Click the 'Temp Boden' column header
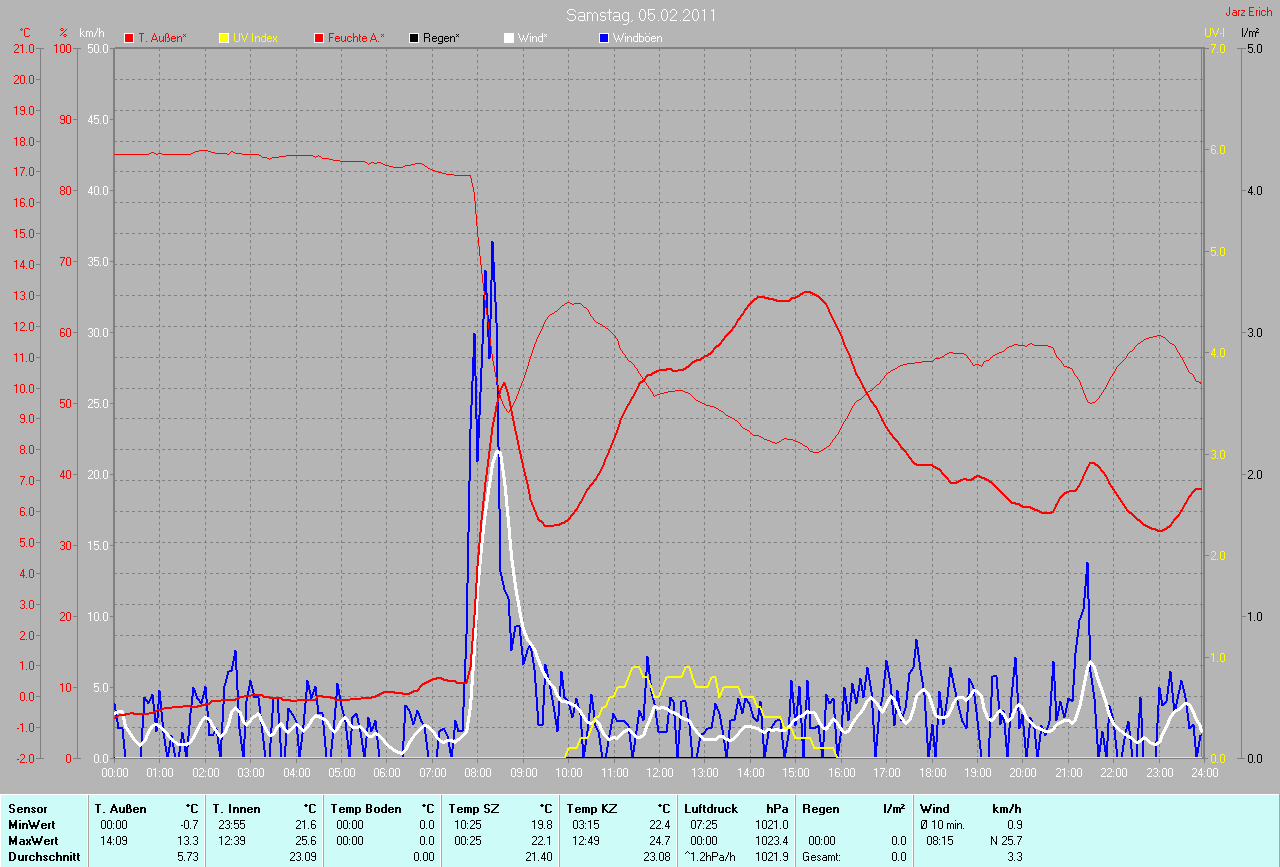The image size is (1280, 867). [x=366, y=809]
